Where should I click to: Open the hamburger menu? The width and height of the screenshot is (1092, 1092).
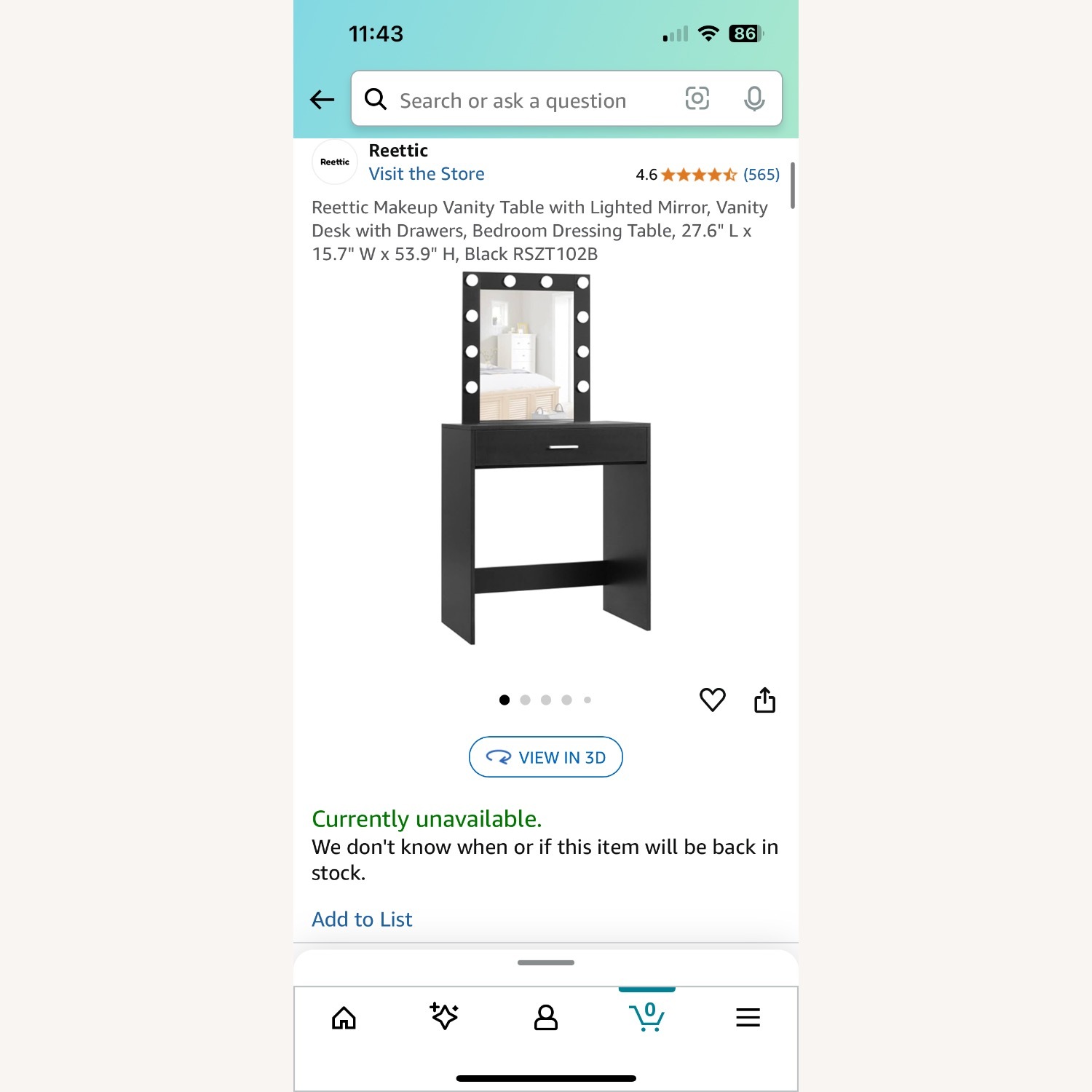coord(748,1018)
